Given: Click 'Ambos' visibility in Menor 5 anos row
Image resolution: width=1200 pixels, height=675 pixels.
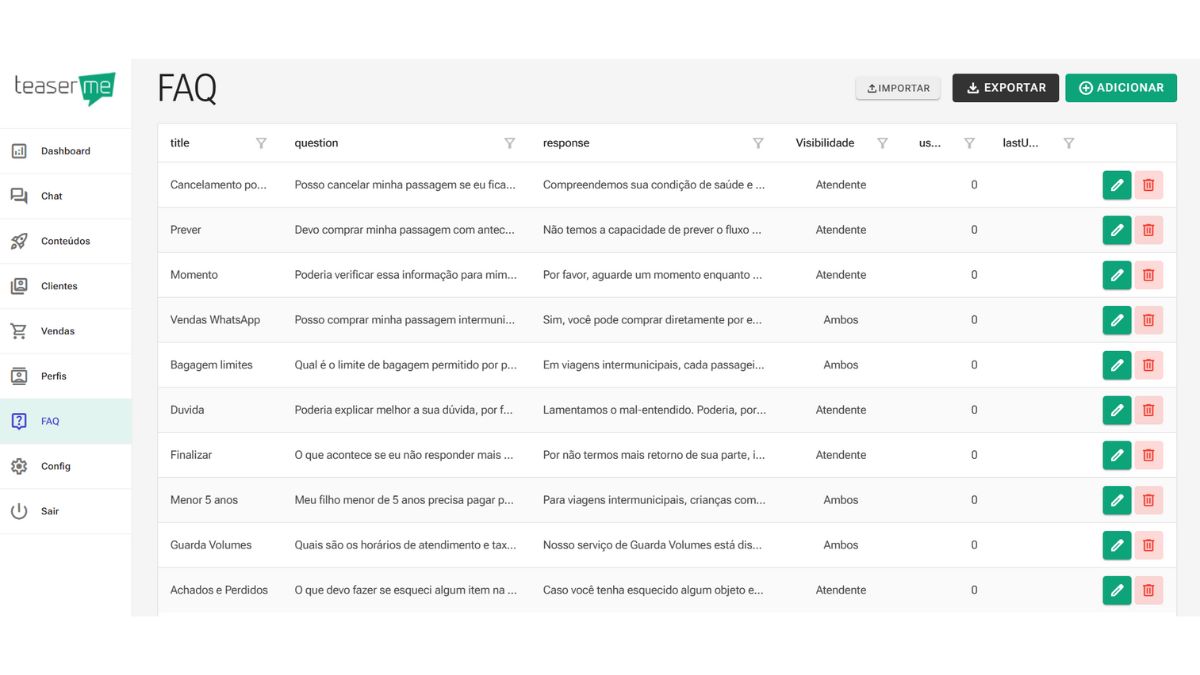Looking at the screenshot, I should pyautogui.click(x=841, y=500).
